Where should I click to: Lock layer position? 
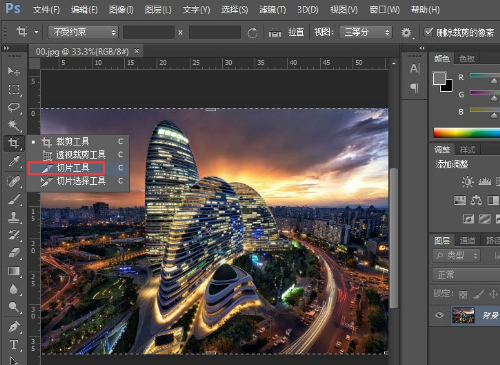493,294
